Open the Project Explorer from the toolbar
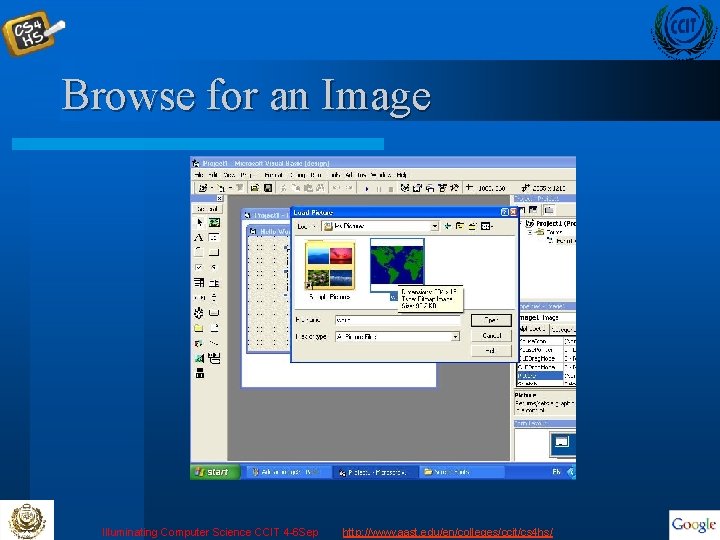Image resolution: width=720 pixels, height=540 pixels. click(405, 188)
